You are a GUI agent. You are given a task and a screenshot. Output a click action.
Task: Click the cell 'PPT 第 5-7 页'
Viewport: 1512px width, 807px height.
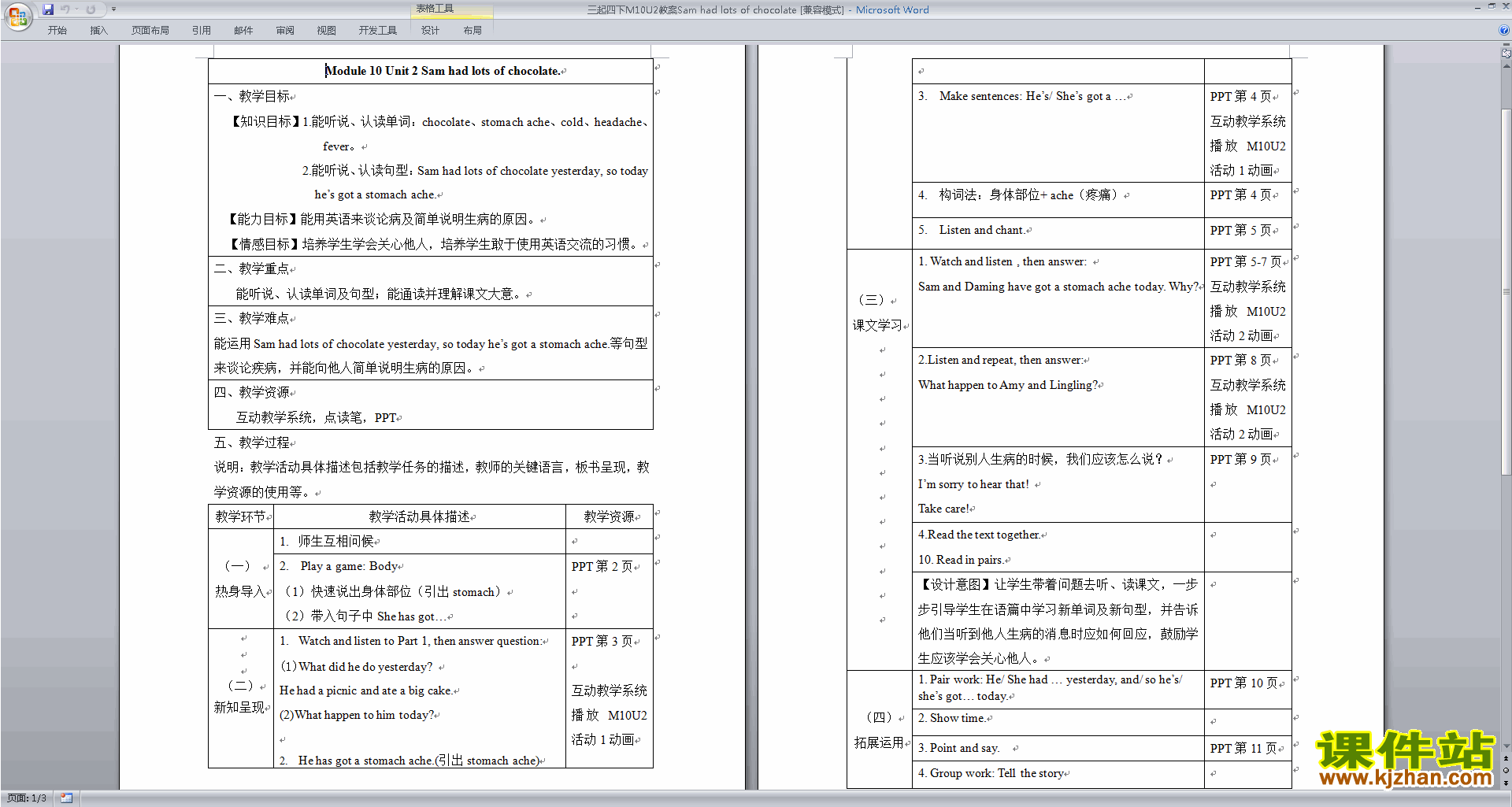1247,261
